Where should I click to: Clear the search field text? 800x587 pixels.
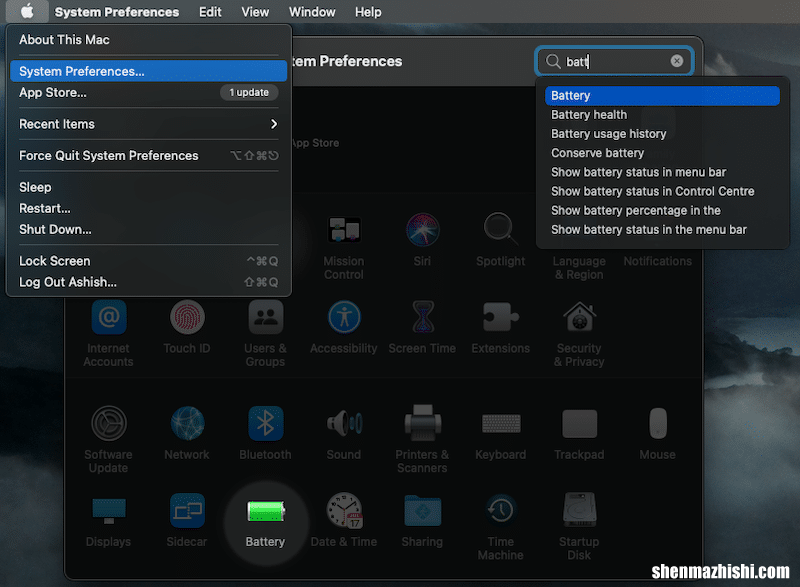[x=677, y=61]
